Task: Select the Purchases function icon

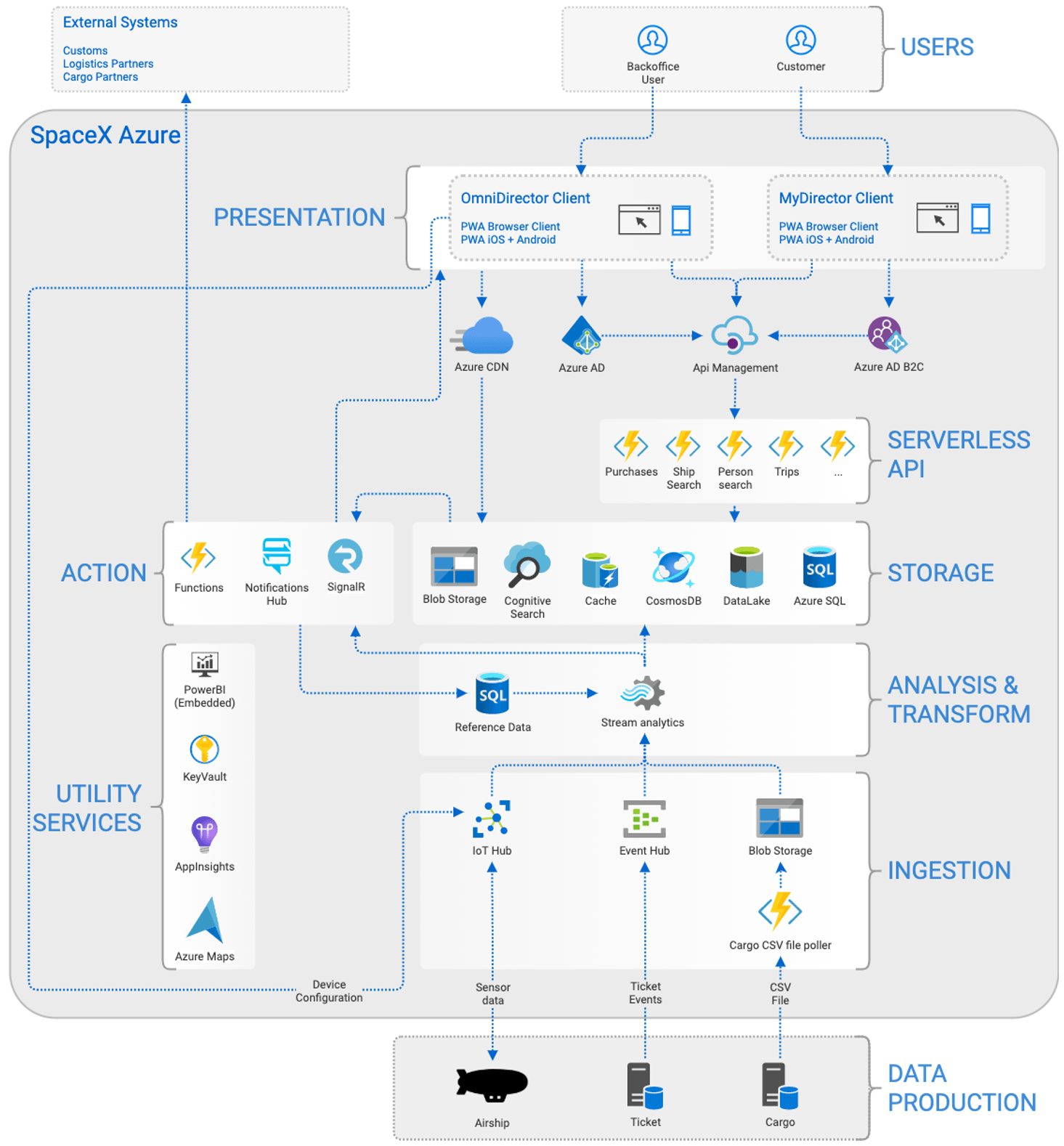Action: pos(630,445)
